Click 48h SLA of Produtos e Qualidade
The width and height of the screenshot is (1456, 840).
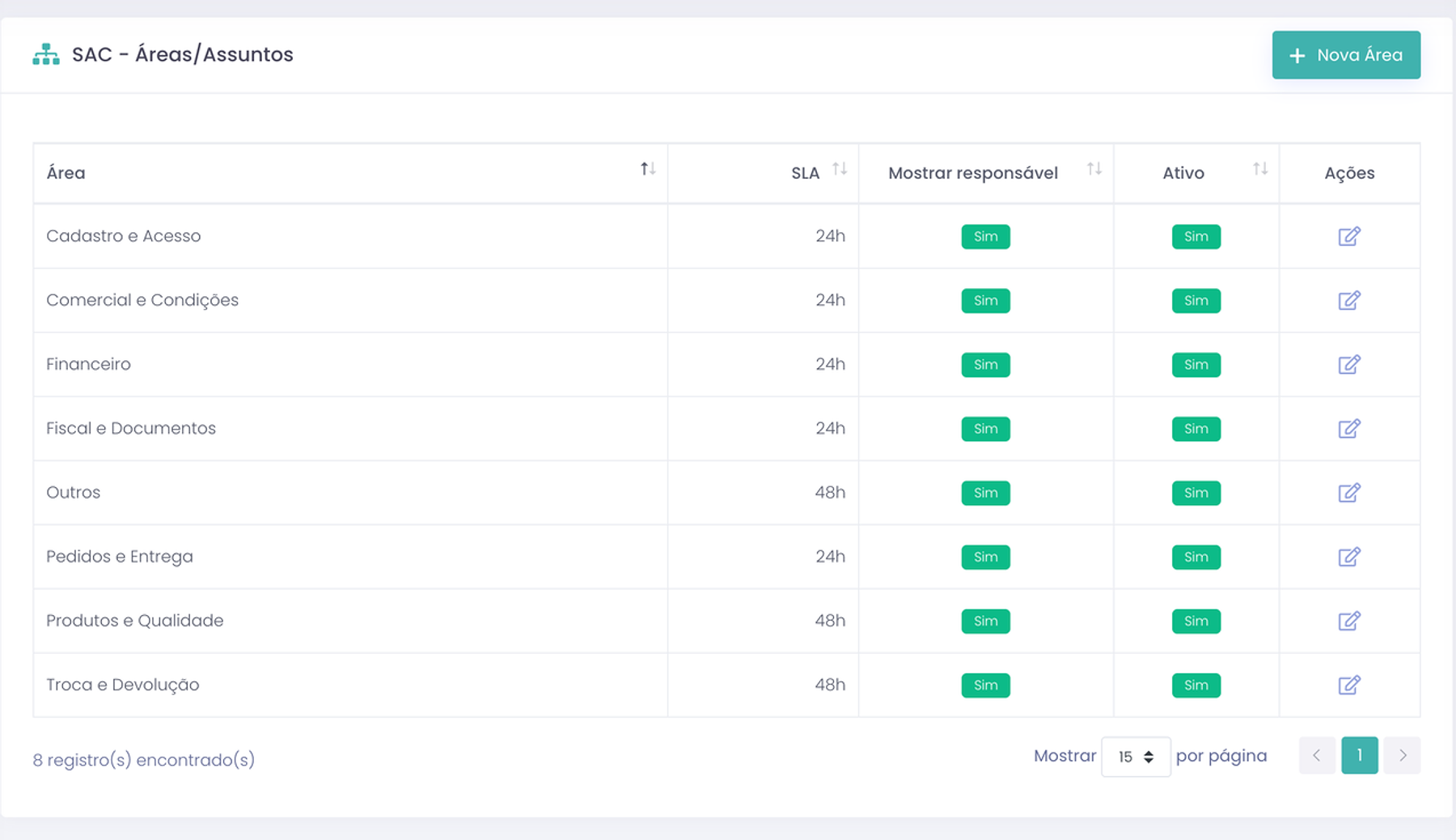[830, 621]
